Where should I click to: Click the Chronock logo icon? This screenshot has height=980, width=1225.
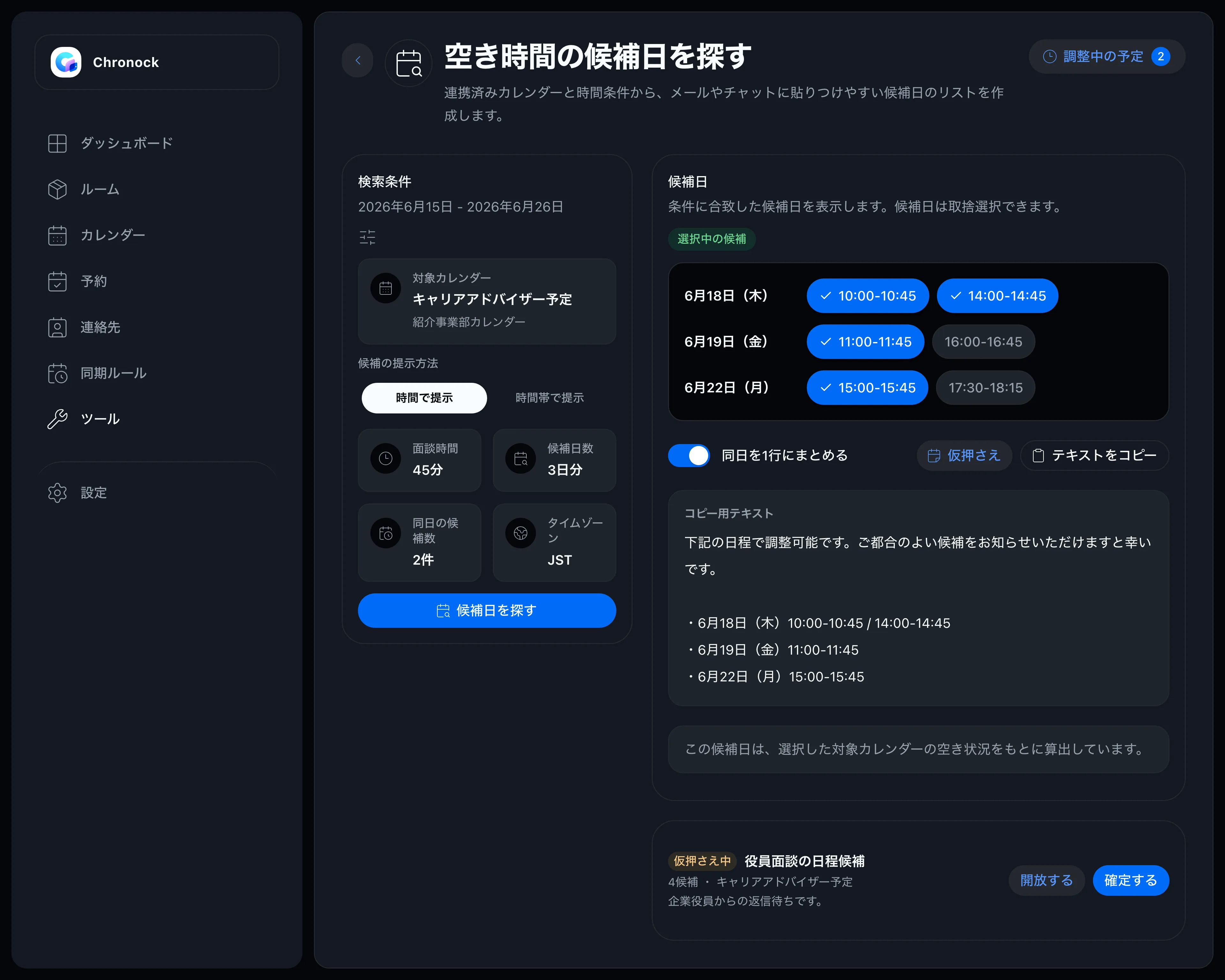pyautogui.click(x=66, y=62)
